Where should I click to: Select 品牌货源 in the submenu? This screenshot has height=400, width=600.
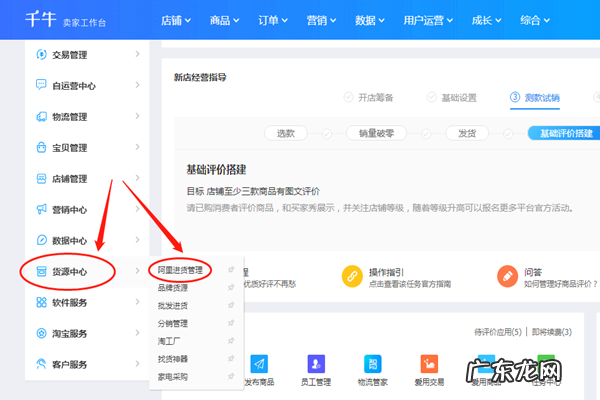tap(173, 288)
